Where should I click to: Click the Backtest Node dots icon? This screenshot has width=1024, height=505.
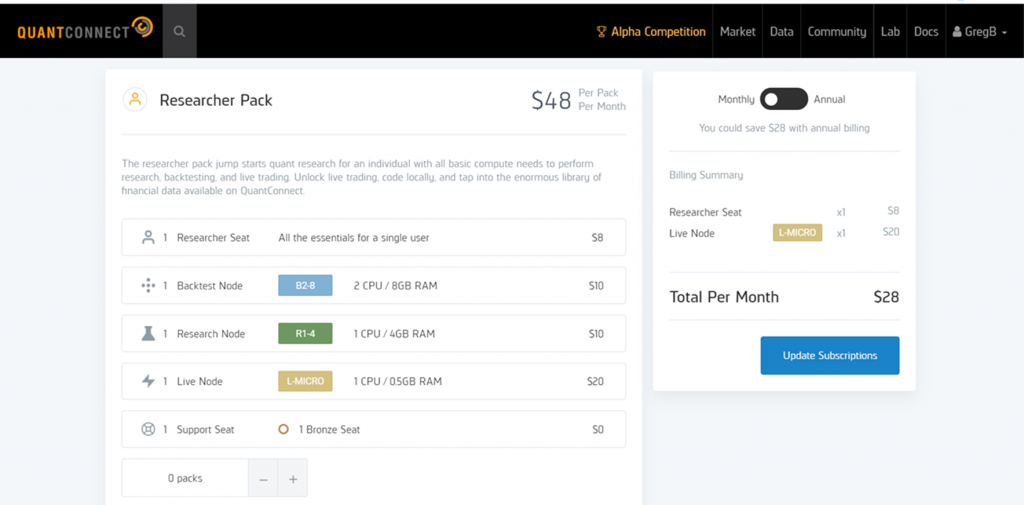148,285
